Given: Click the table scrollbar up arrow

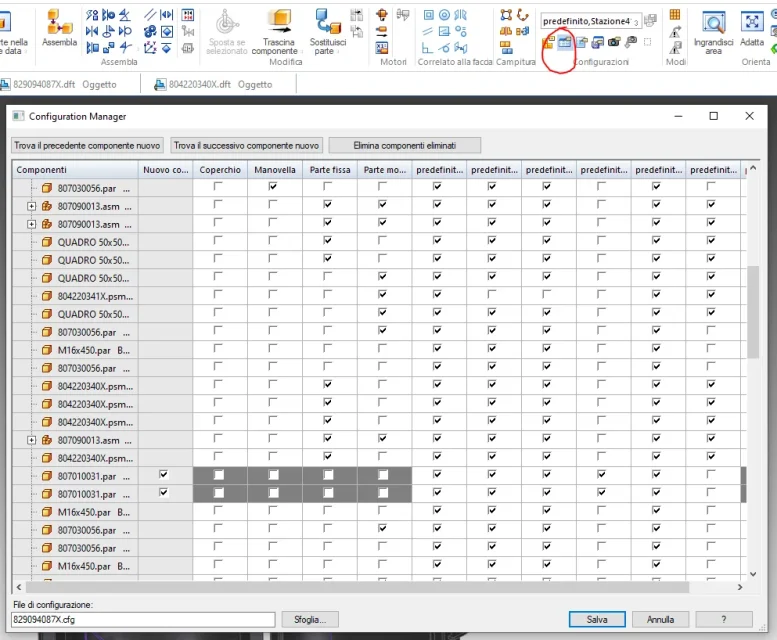Looking at the screenshot, I should pyautogui.click(x=753, y=168).
